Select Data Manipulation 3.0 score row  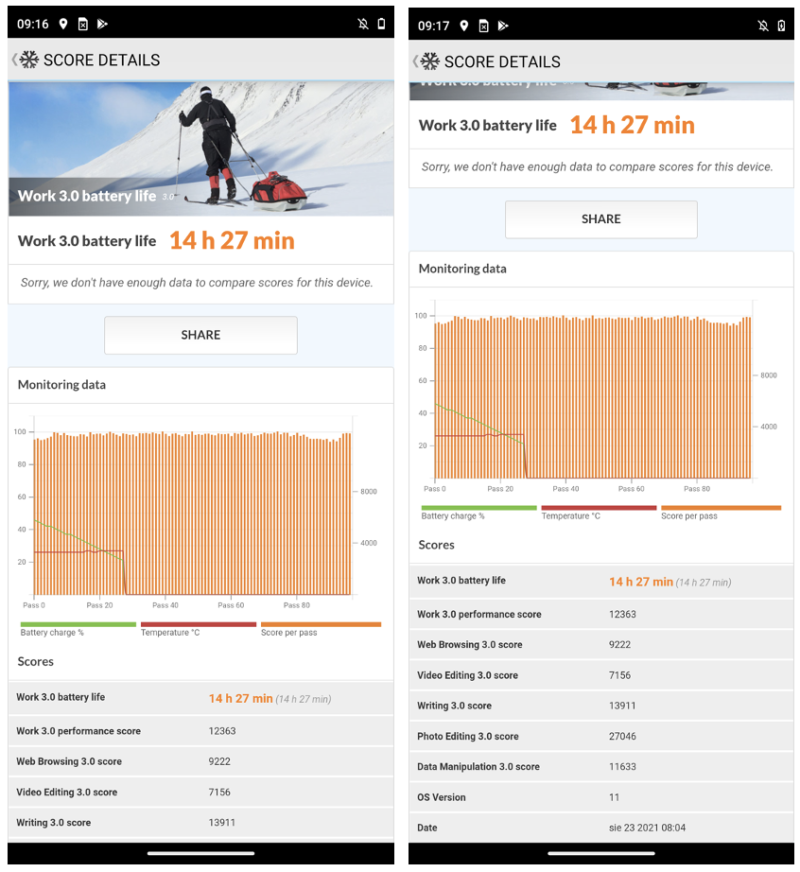click(x=601, y=767)
